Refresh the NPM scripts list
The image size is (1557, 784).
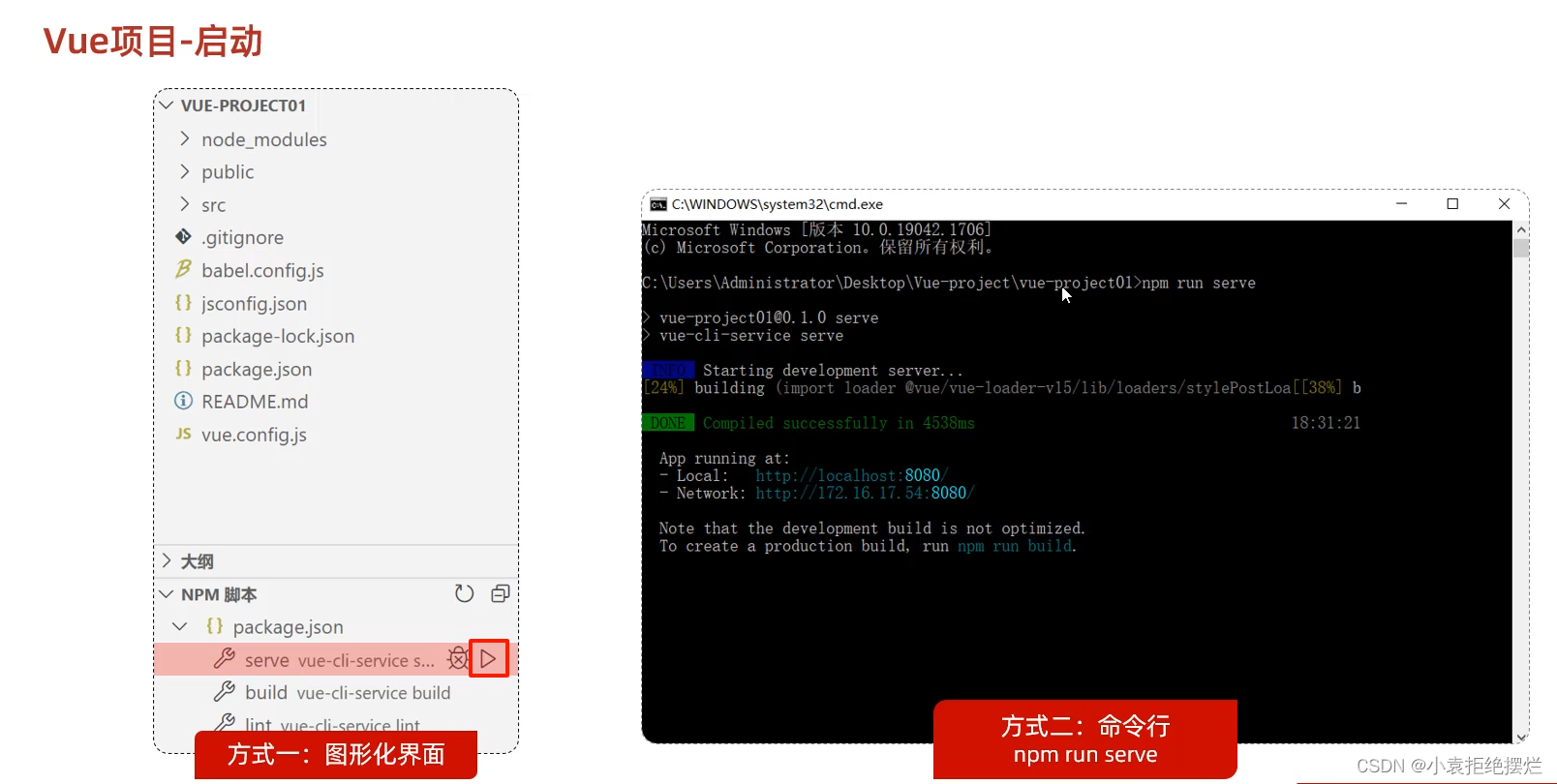click(x=465, y=593)
